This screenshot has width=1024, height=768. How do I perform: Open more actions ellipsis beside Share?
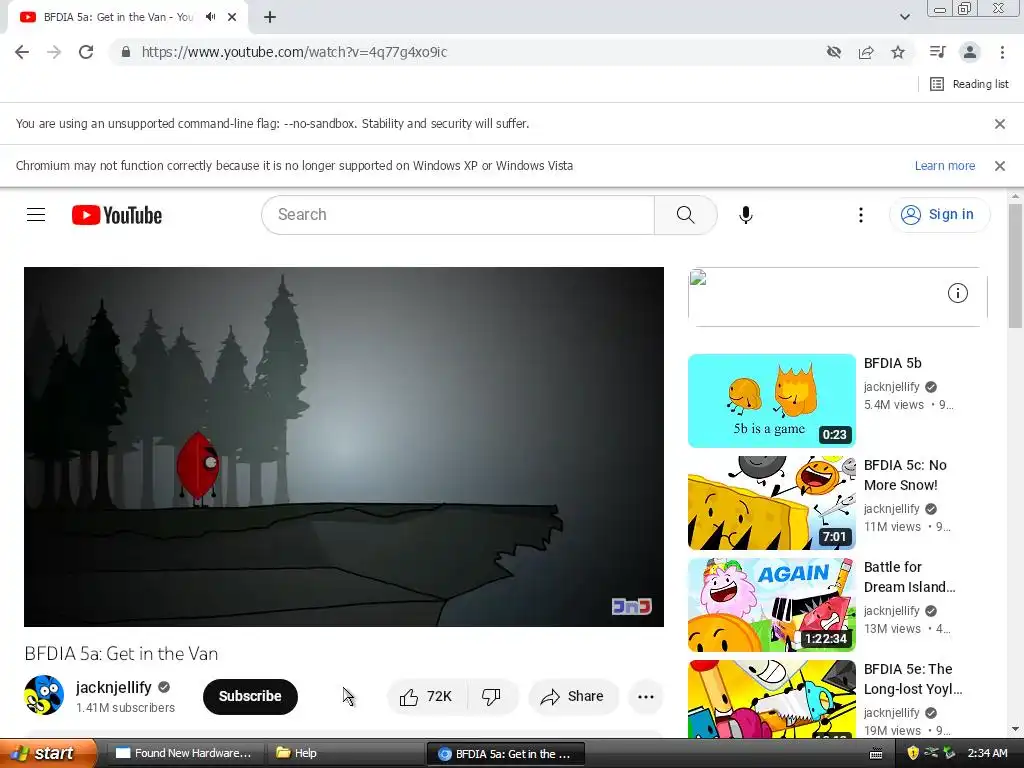tap(645, 697)
